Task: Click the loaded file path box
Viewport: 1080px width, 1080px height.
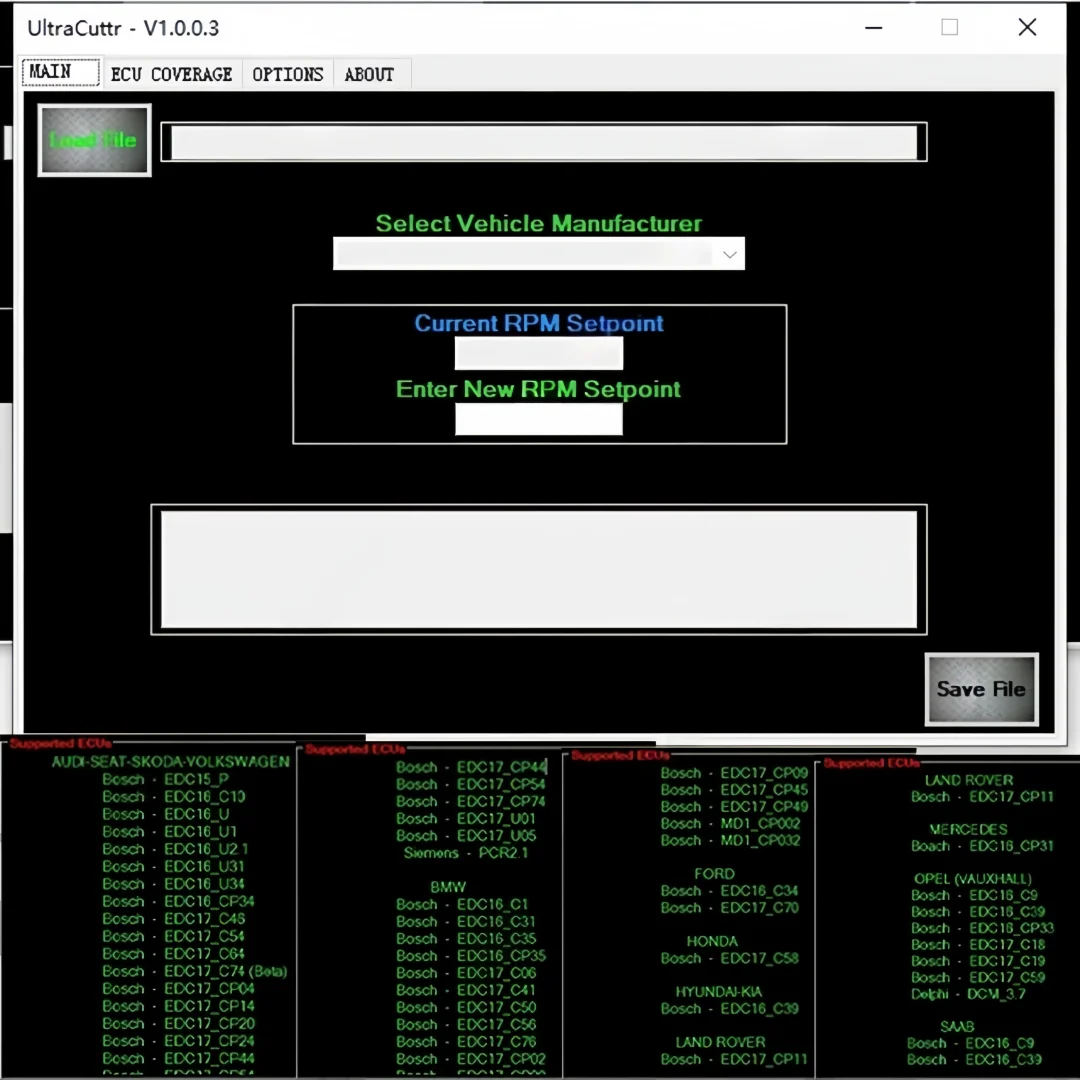Action: tap(544, 141)
